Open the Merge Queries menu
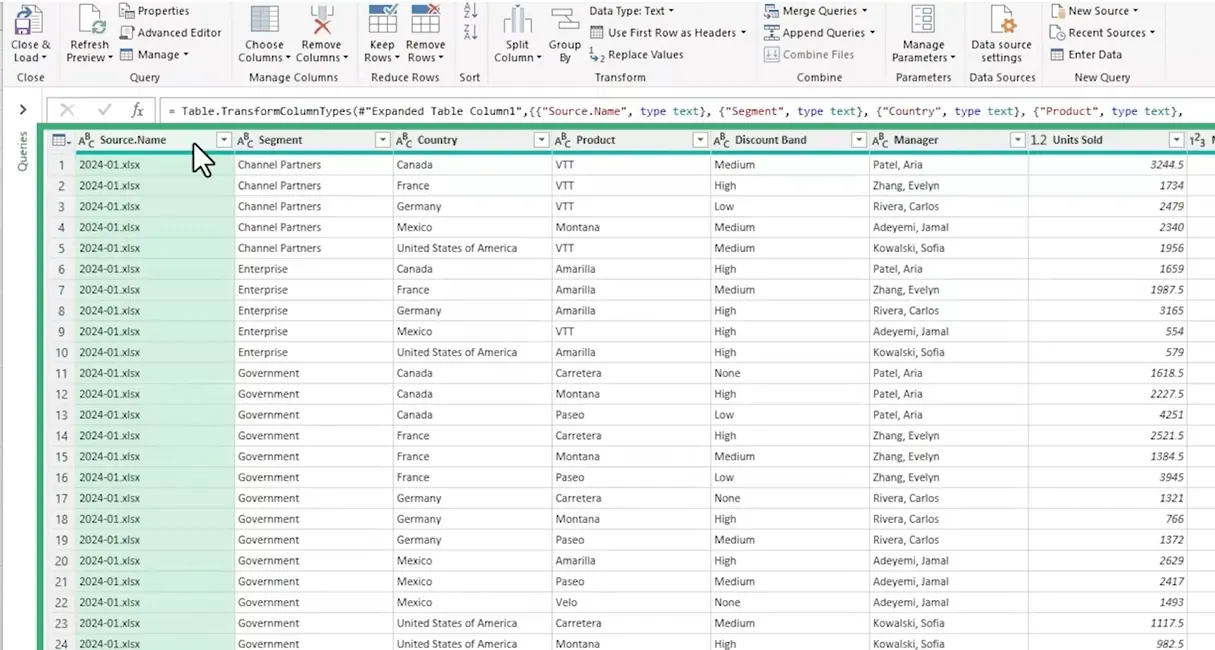Viewport: 1215px width, 650px height. [x=815, y=11]
